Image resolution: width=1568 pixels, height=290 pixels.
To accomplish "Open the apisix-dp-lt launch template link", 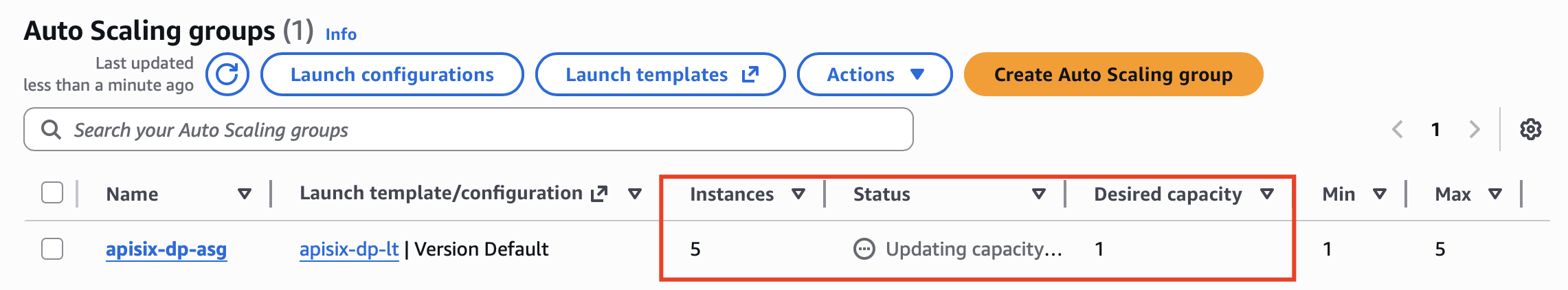I will pyautogui.click(x=349, y=249).
